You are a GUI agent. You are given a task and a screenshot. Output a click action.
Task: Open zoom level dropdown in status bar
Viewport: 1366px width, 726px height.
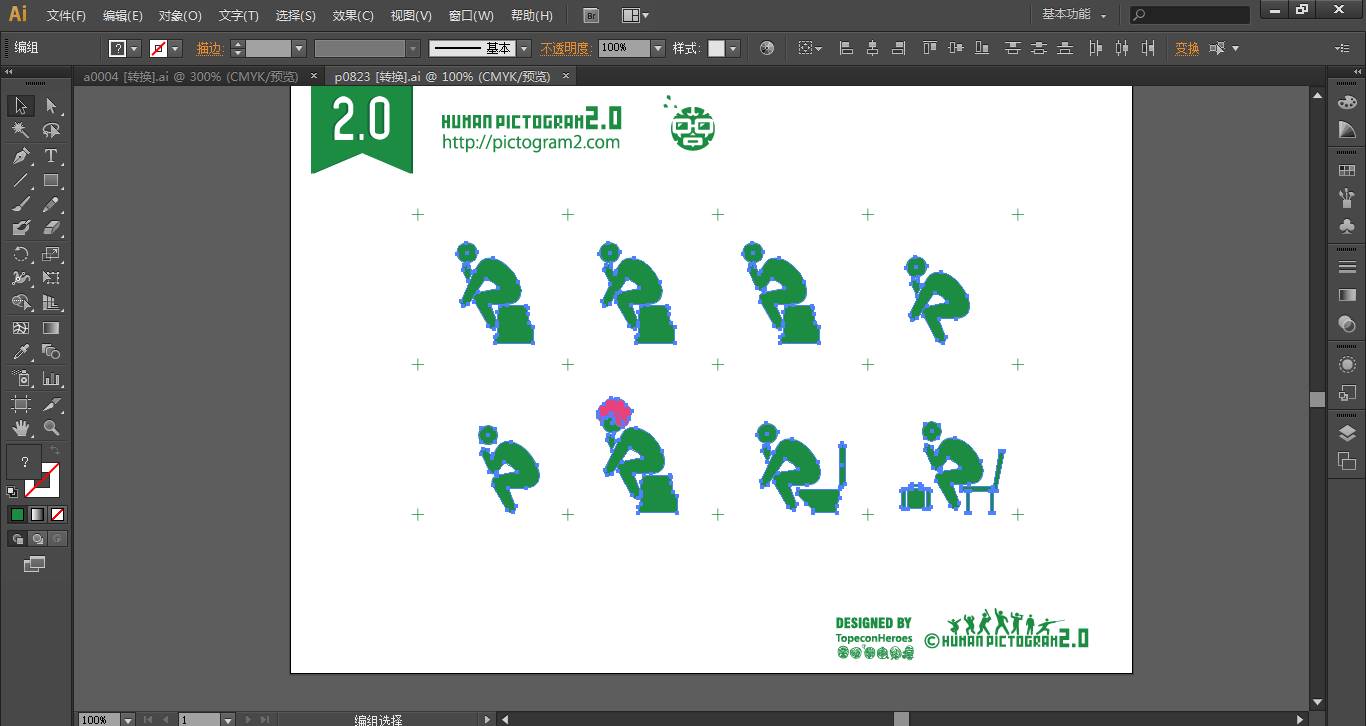128,719
